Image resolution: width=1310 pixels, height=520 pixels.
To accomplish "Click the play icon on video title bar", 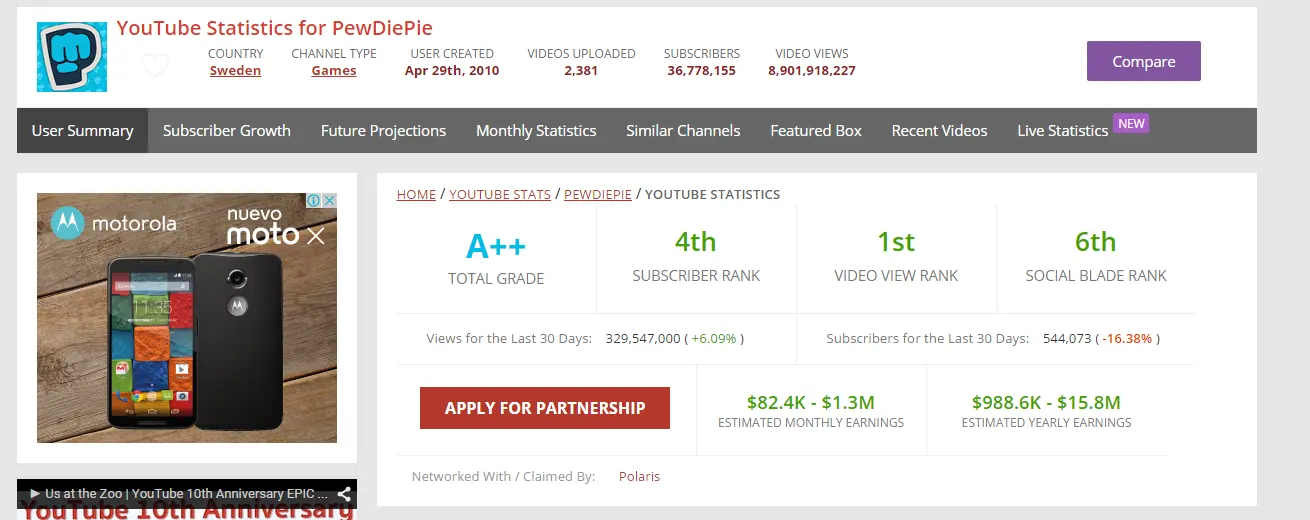I will tap(34, 494).
